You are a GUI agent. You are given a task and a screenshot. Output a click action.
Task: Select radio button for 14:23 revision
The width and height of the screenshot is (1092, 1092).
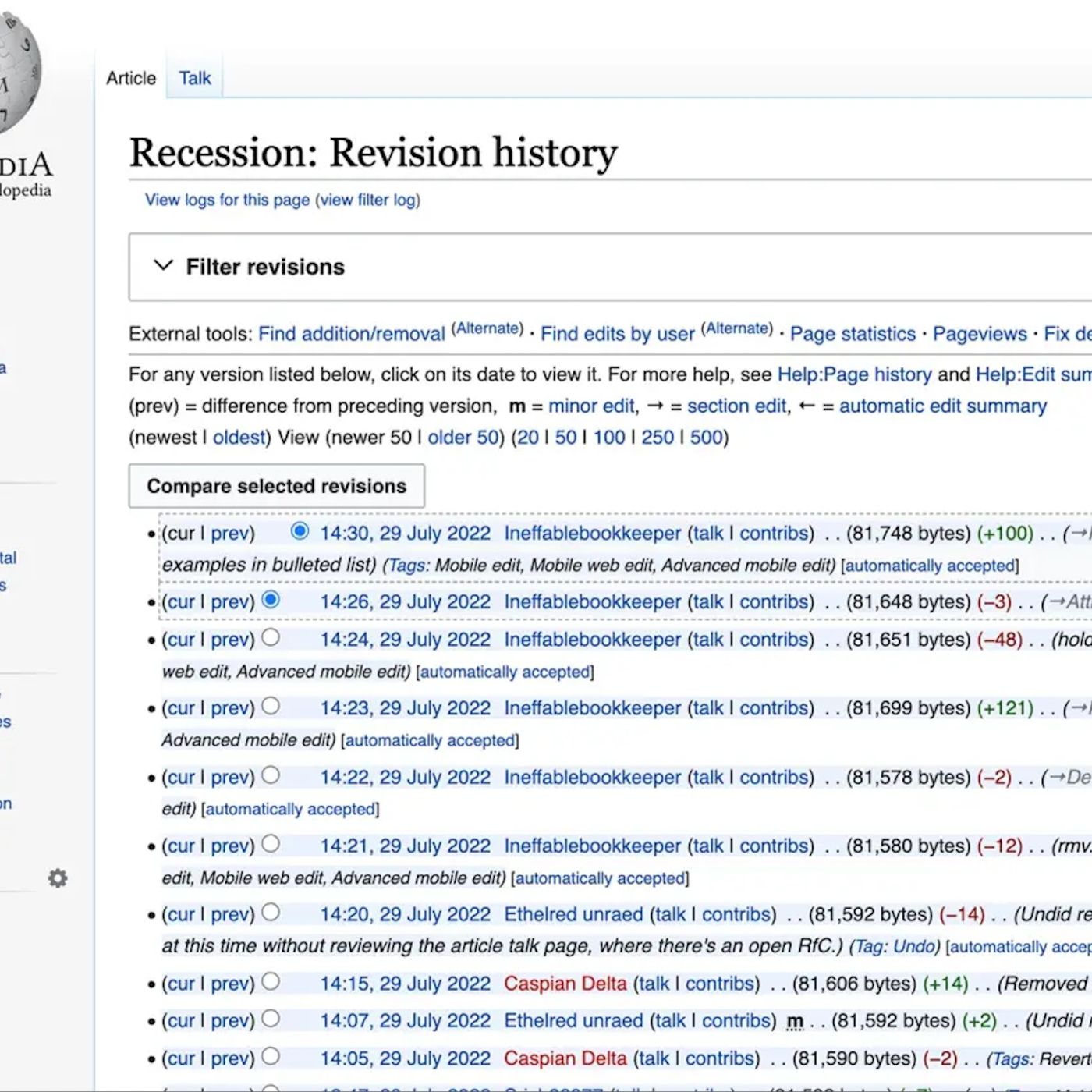(x=271, y=706)
